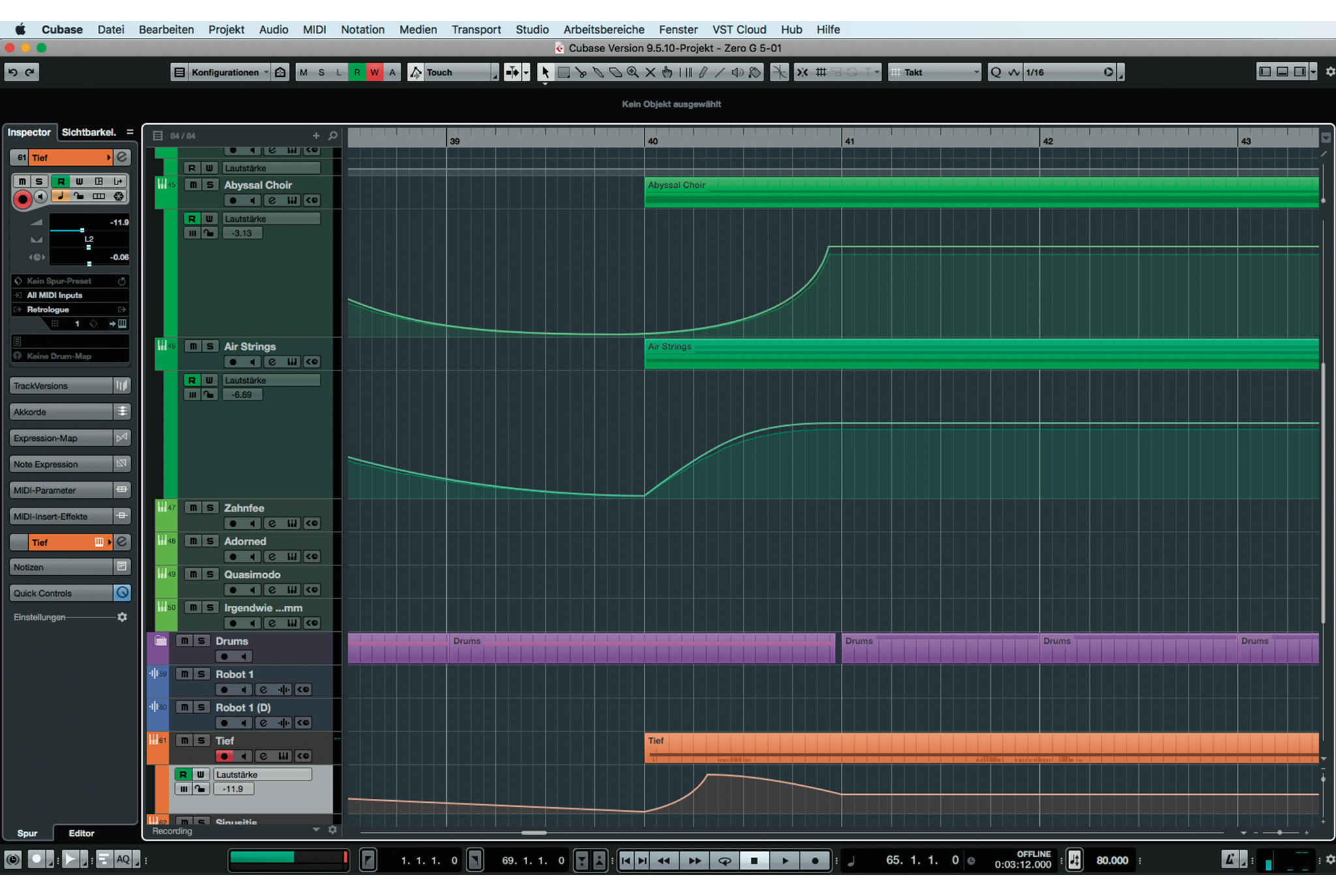Click the tempo value 80.000 field
The width and height of the screenshot is (1336, 896).
(1112, 861)
